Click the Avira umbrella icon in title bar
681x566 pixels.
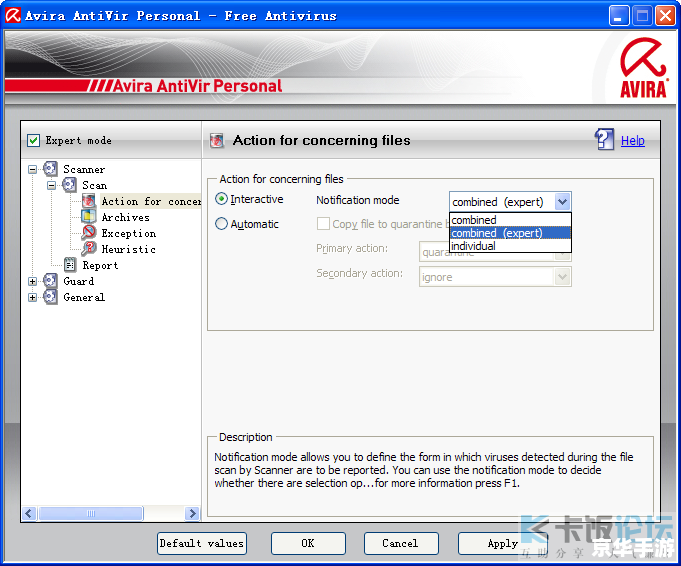click(x=13, y=16)
